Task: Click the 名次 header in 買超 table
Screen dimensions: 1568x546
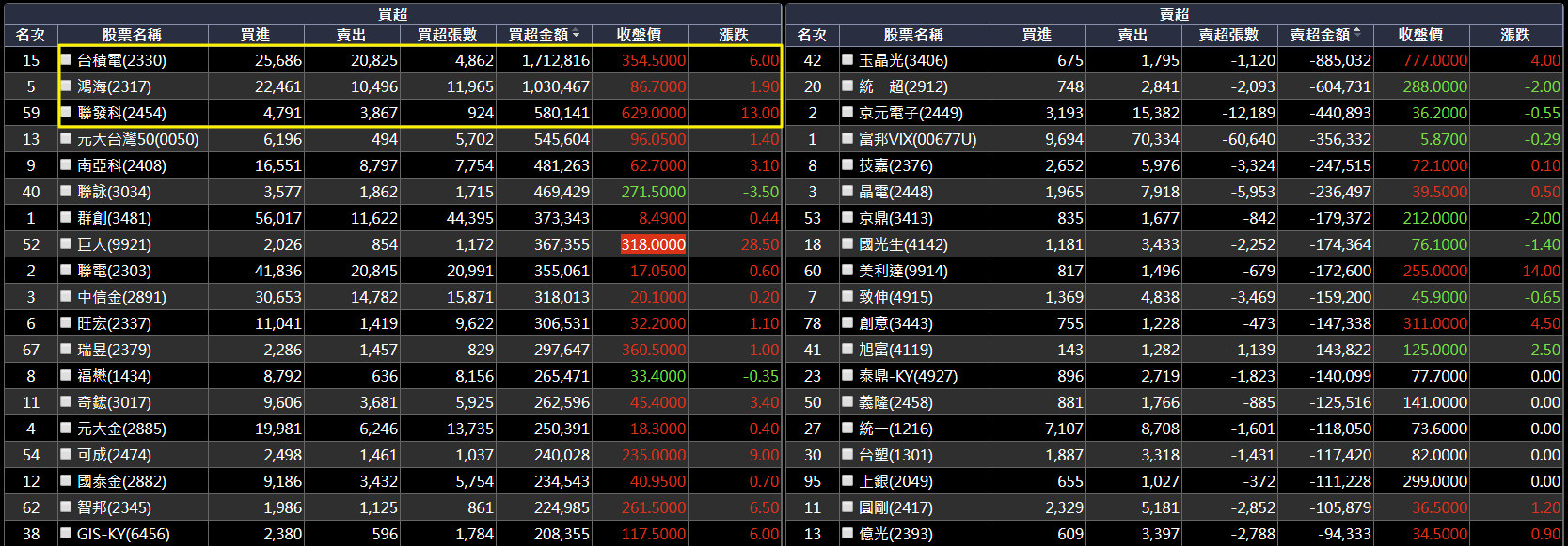Action: point(30,35)
